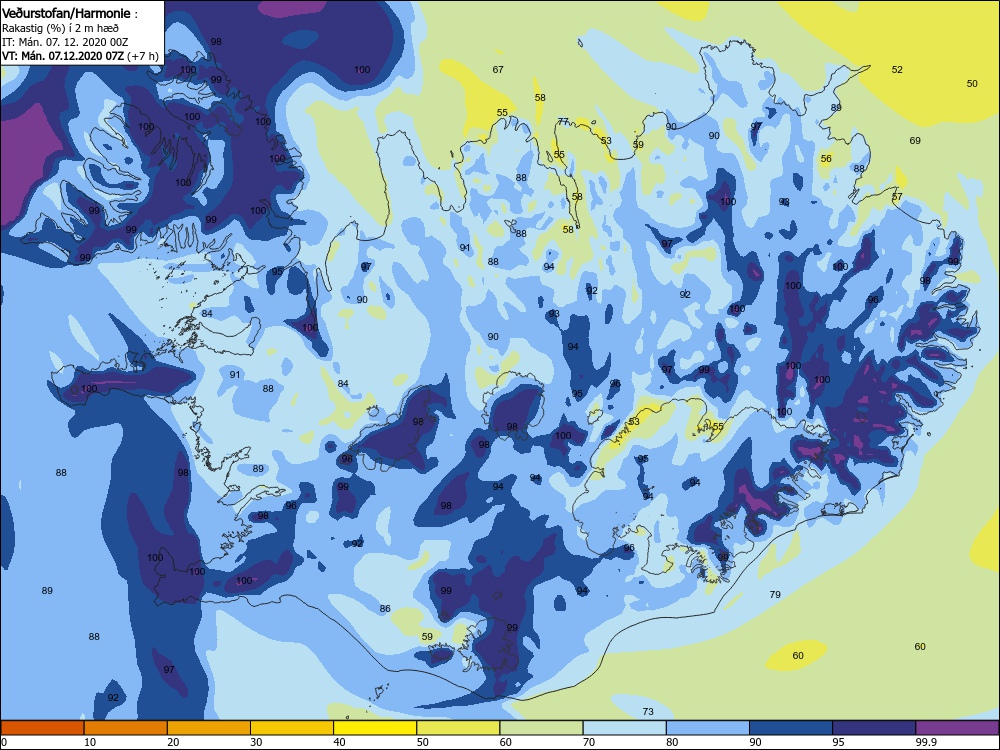Click the 'IT: Mán. 07. 12. 2020 00Z' line

pos(65,42)
